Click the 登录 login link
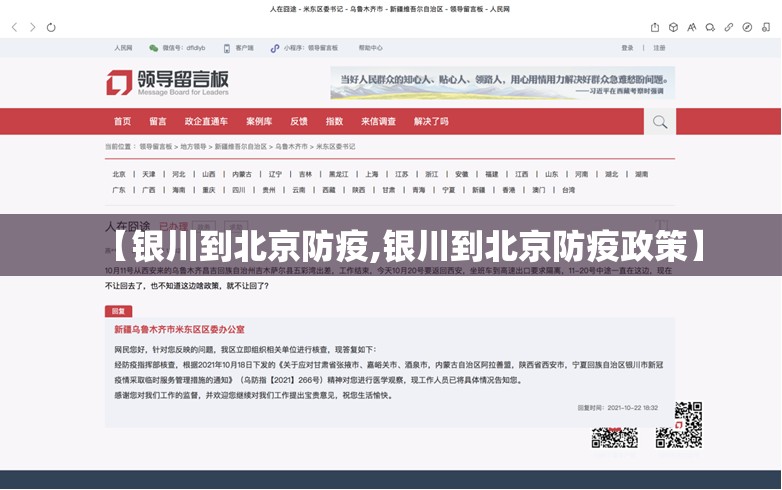782x490 pixels. pos(627,47)
